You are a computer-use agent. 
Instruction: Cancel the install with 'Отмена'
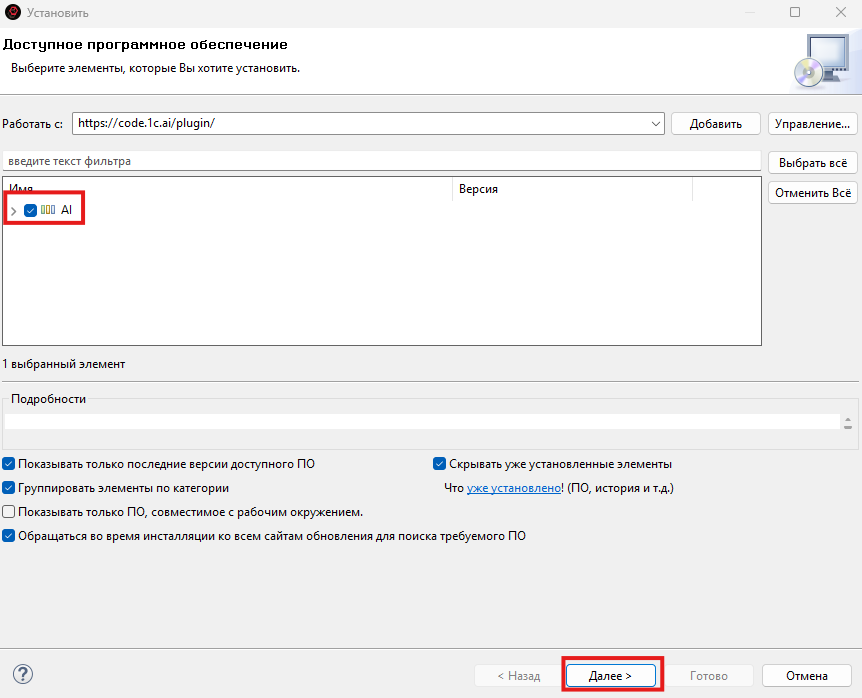[807, 675]
